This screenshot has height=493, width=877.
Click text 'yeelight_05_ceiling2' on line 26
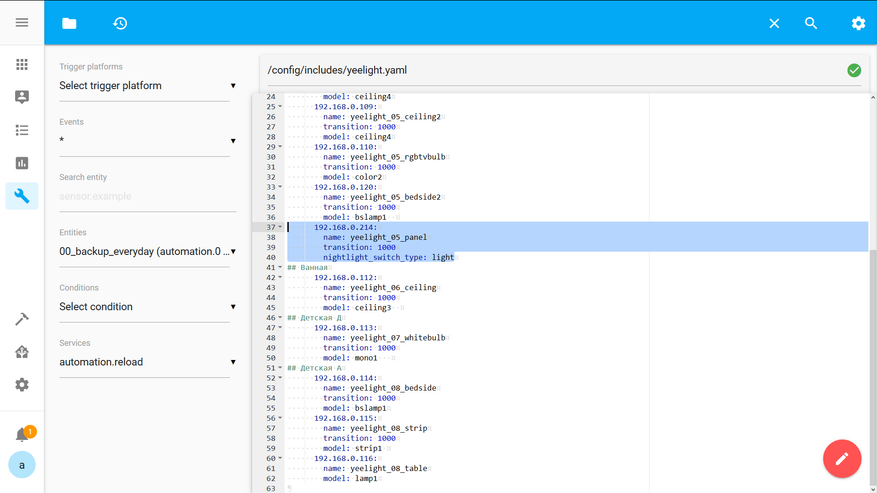395,117
